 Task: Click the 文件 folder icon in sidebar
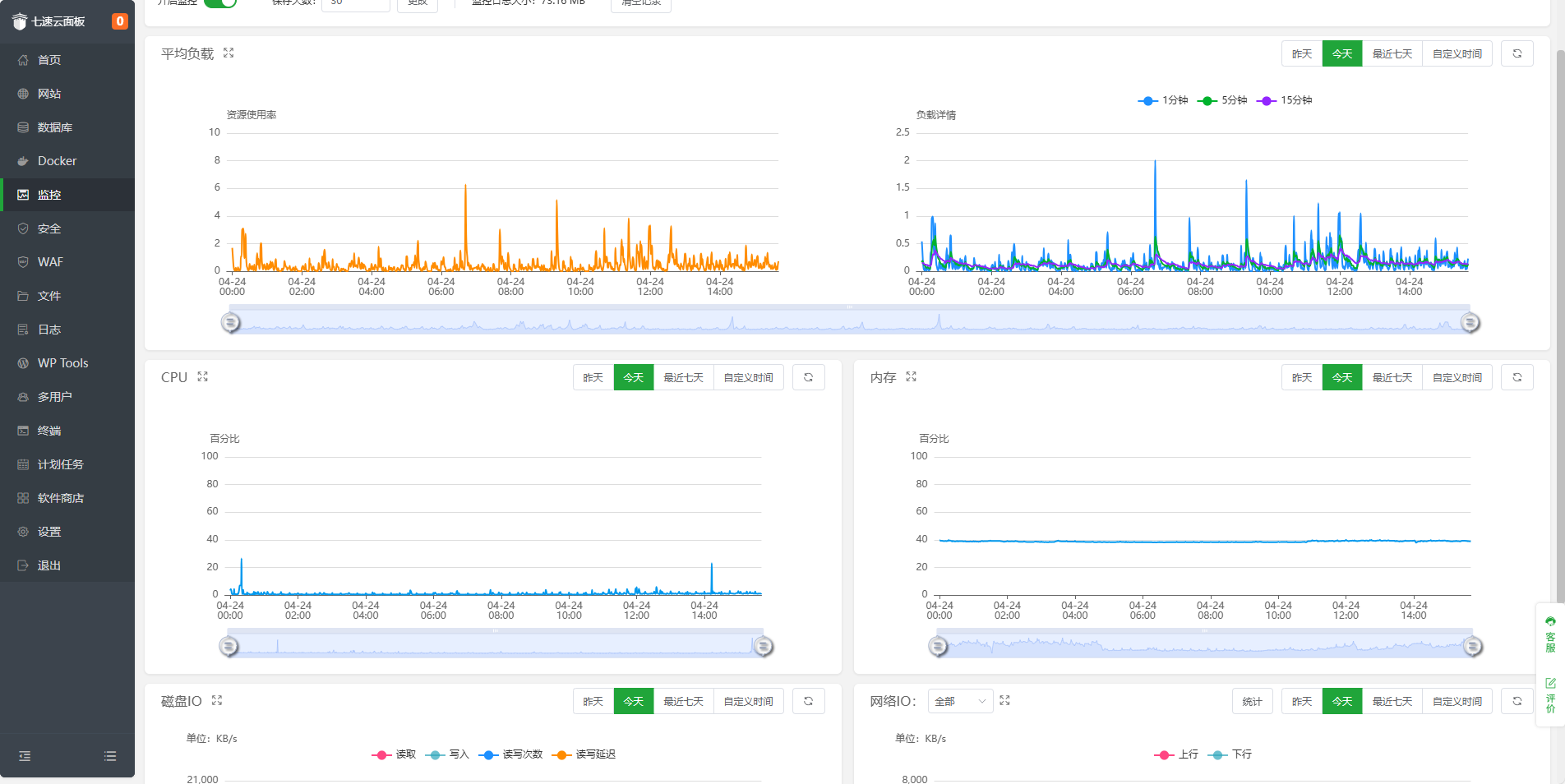click(23, 296)
